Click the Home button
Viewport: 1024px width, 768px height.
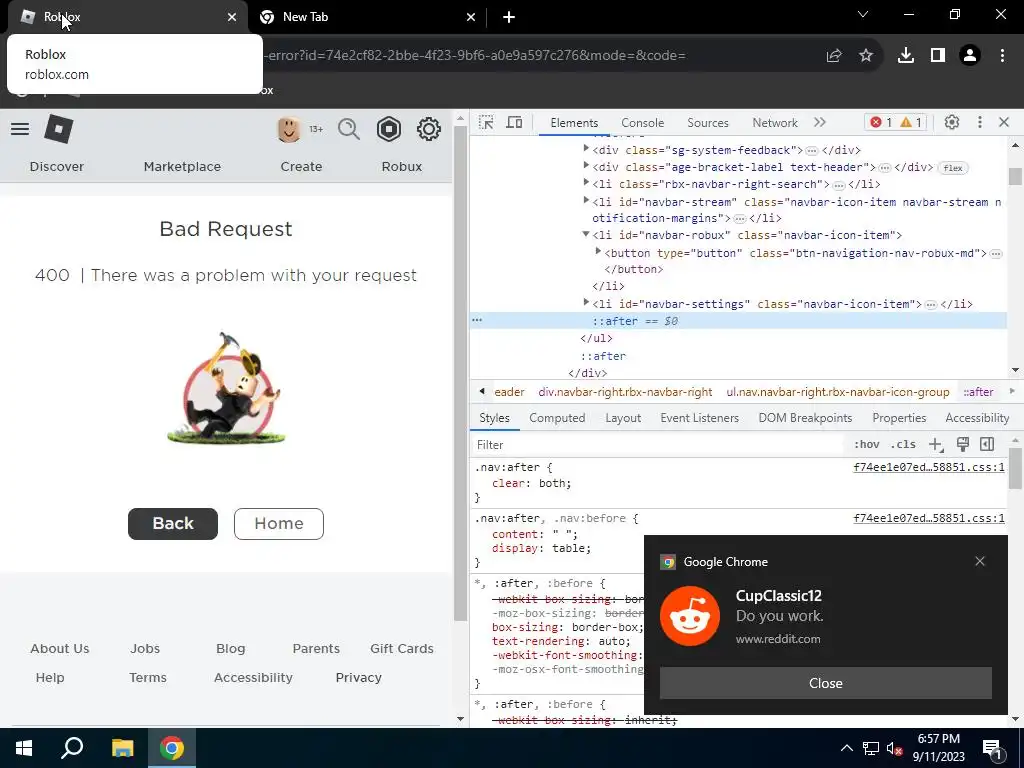pos(279,524)
